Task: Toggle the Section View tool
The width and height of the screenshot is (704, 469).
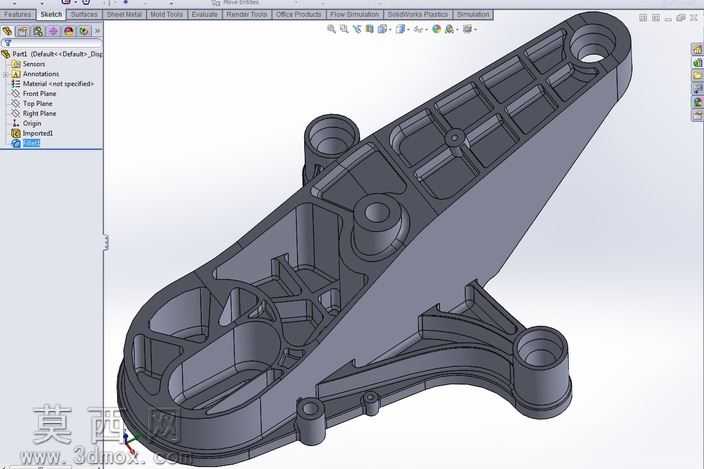Action: point(370,29)
